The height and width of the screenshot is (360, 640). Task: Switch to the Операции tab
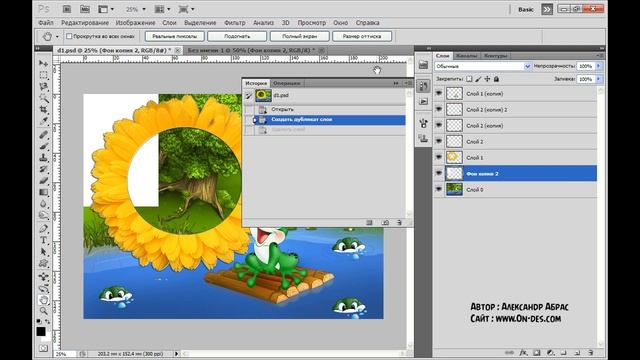(287, 83)
